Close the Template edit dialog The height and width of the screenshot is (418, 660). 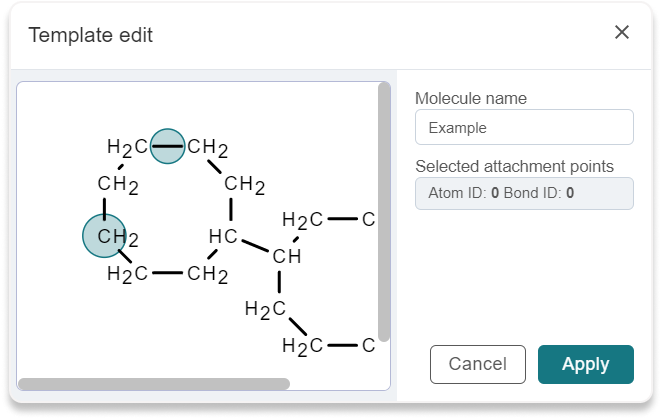click(x=622, y=32)
